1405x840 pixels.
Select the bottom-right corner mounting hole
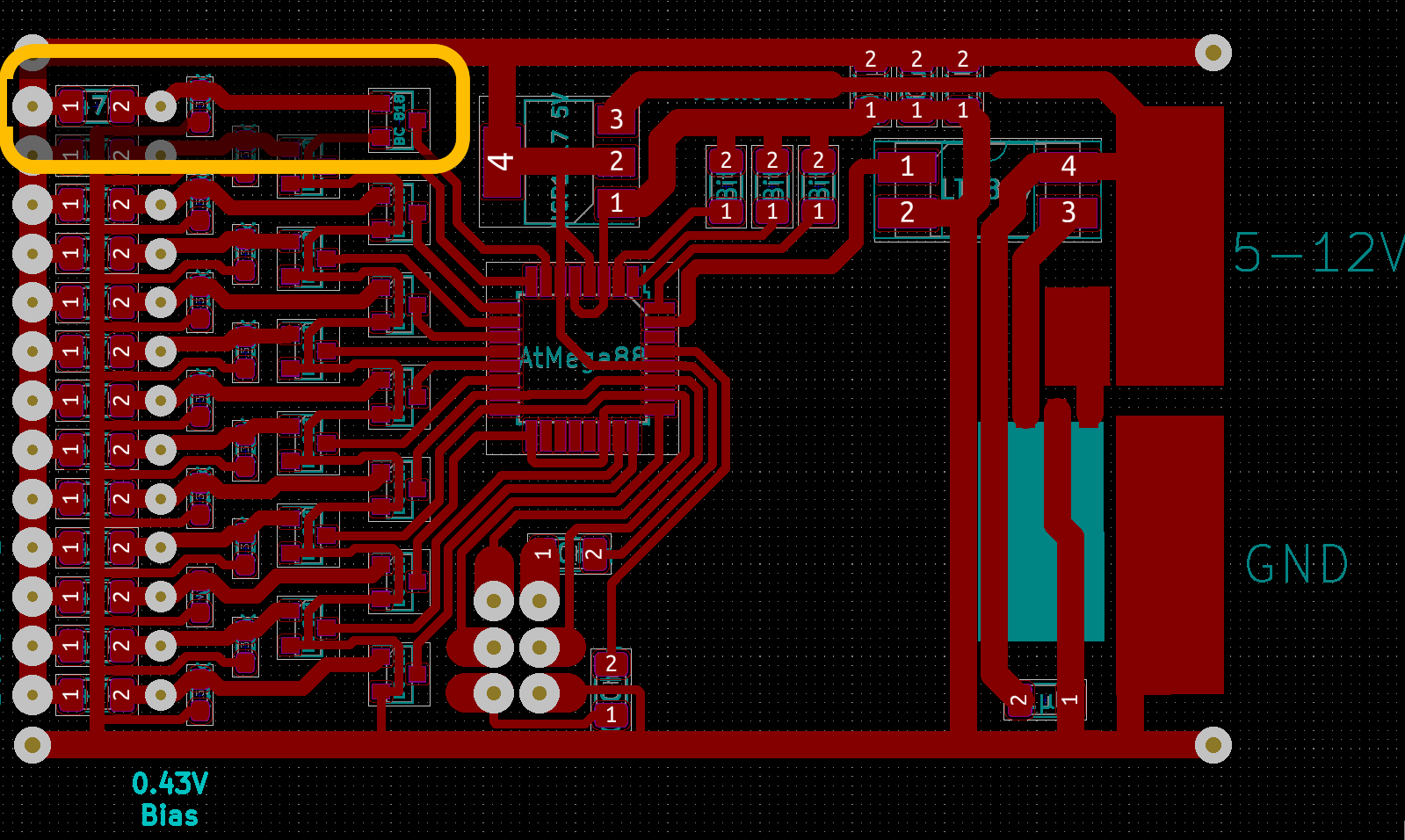[1213, 745]
